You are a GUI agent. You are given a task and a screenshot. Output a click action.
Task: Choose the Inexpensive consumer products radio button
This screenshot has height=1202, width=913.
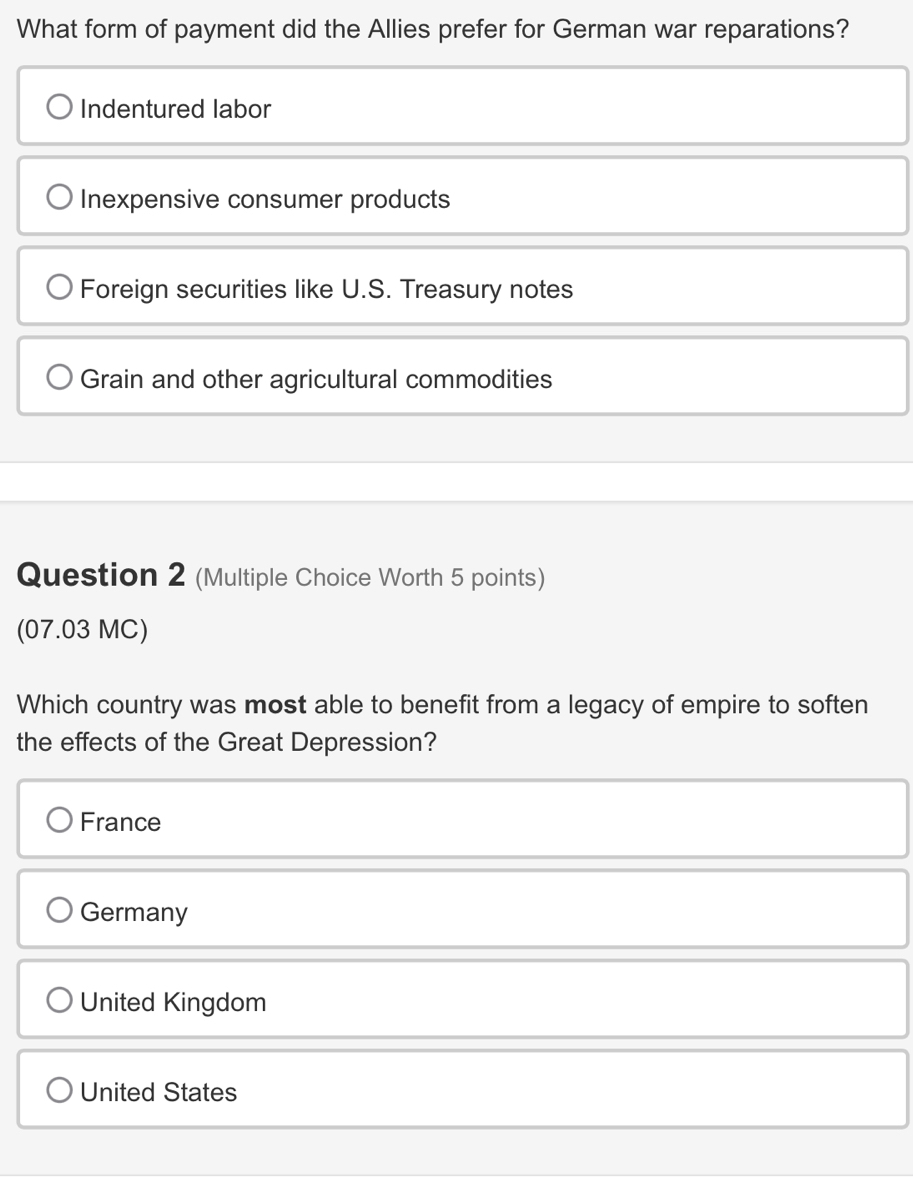pyautogui.click(x=60, y=198)
